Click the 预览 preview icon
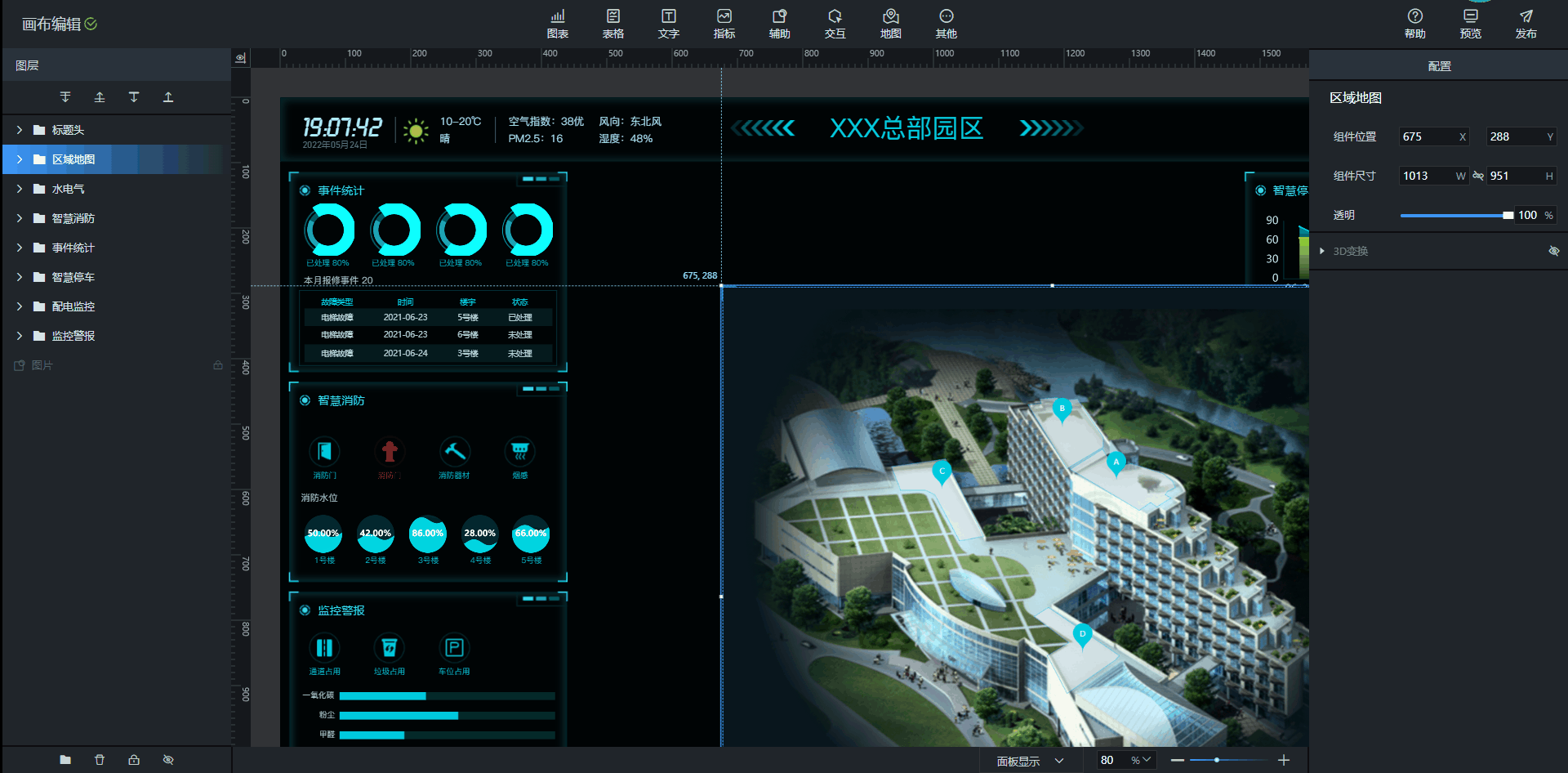Screen dimensions: 1568x773 pyautogui.click(x=1470, y=24)
